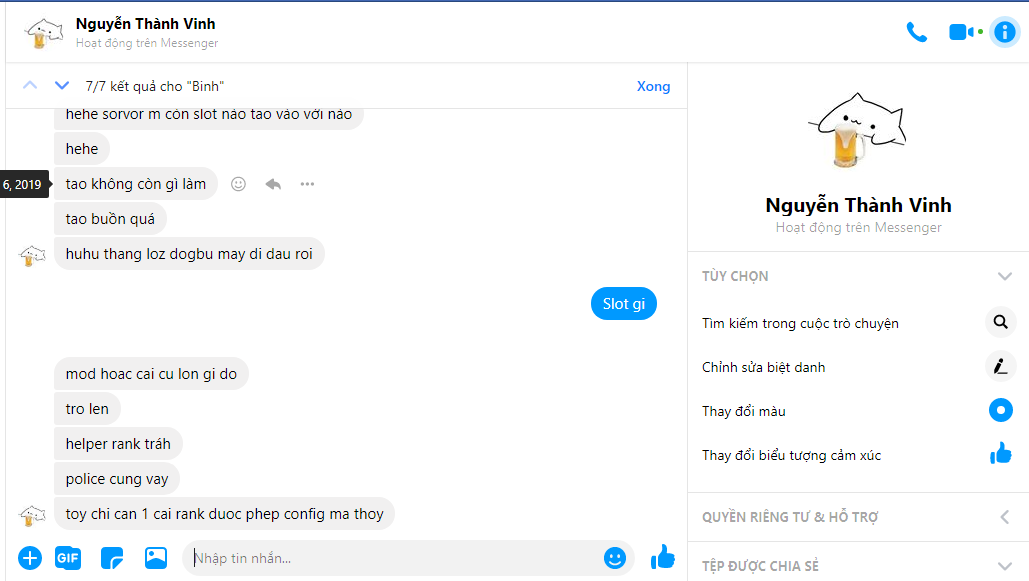This screenshot has height=581, width=1029.
Task: Open the GIF picker
Action: [68, 558]
